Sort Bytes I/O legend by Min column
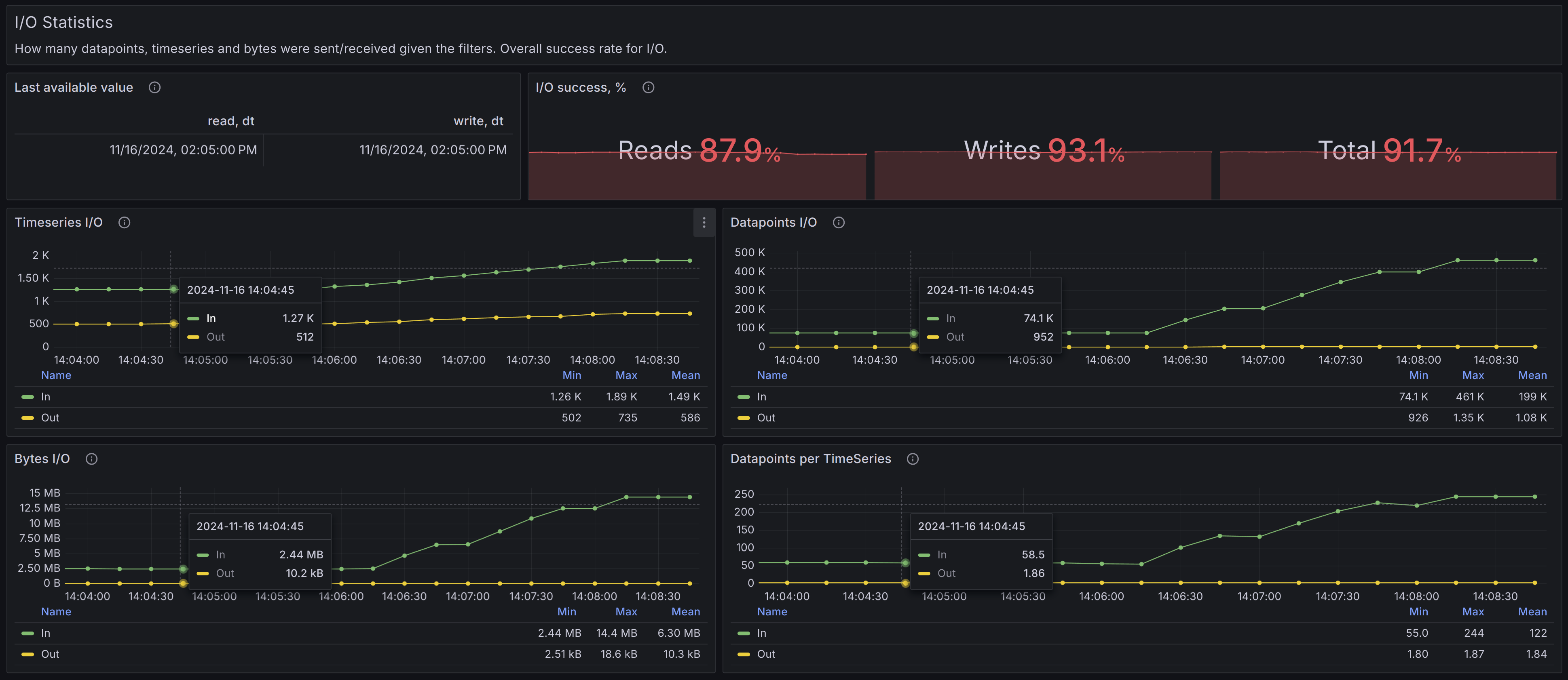This screenshot has height=680, width=1568. point(566,612)
